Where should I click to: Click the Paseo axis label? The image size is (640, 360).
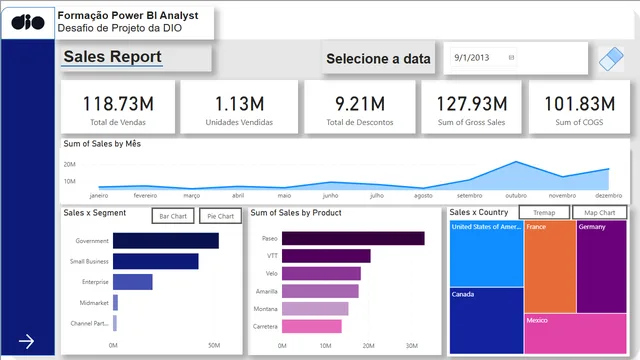tap(270, 238)
